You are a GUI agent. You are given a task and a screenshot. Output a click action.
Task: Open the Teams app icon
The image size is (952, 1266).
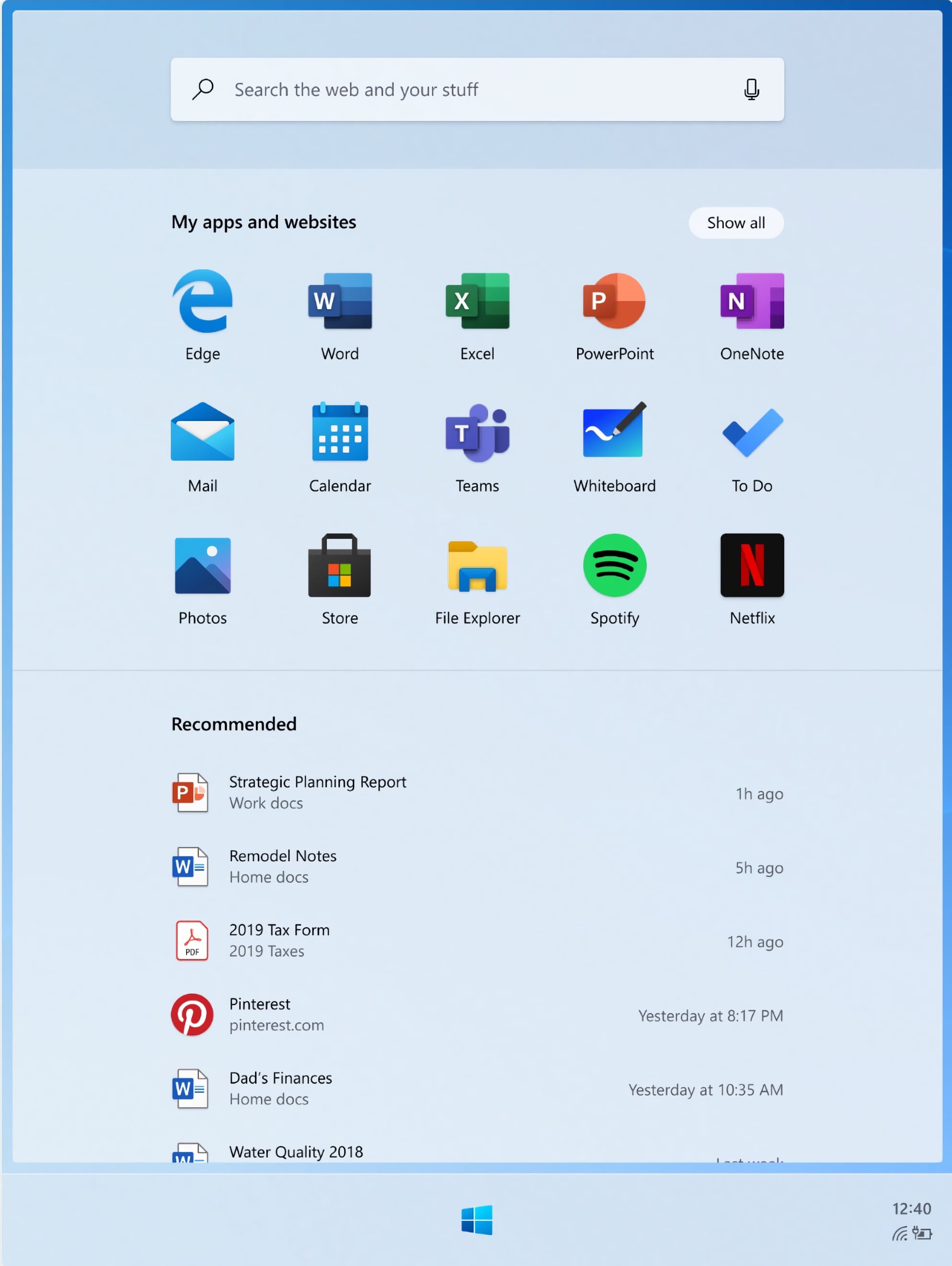click(x=477, y=433)
